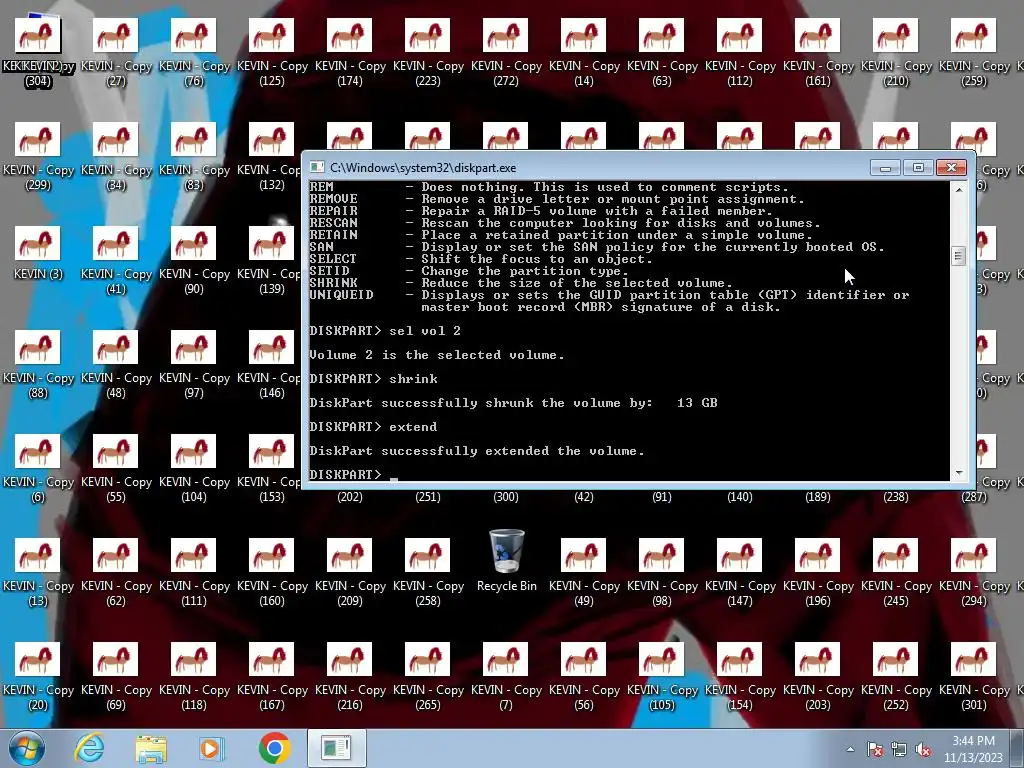Select KEVIN - Copy (301) icon
The width and height of the screenshot is (1024, 768).
(x=974, y=676)
